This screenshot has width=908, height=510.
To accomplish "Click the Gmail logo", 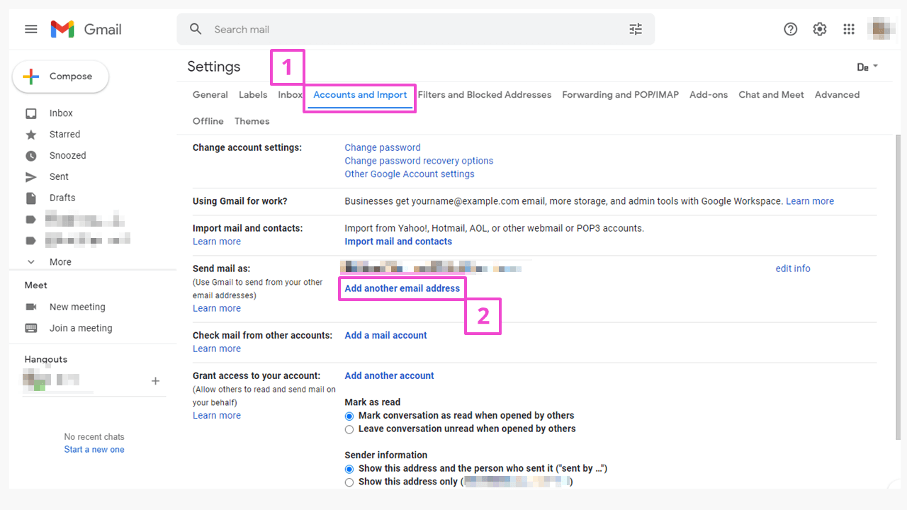I will (x=86, y=29).
